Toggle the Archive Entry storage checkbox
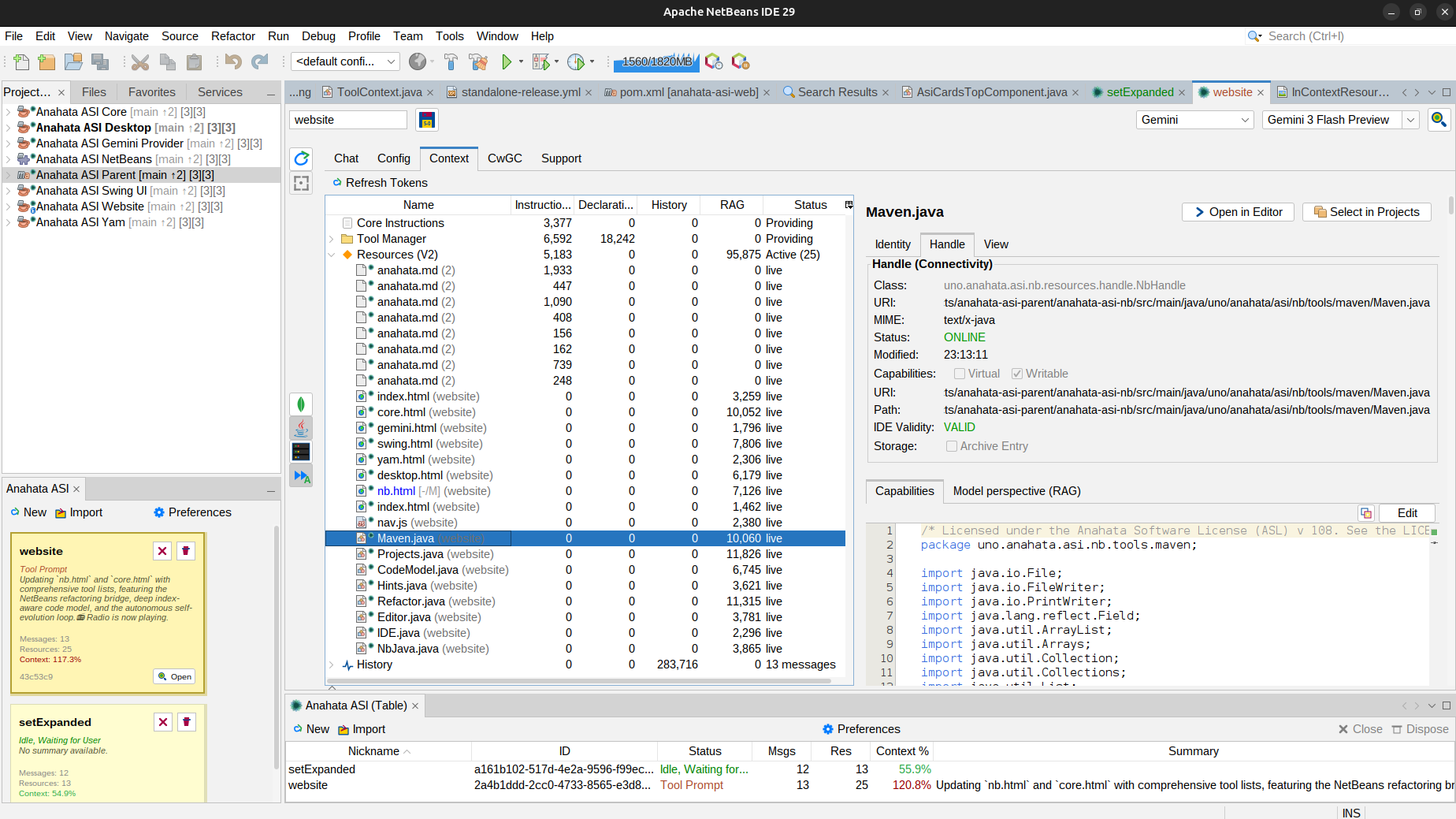 click(x=951, y=446)
